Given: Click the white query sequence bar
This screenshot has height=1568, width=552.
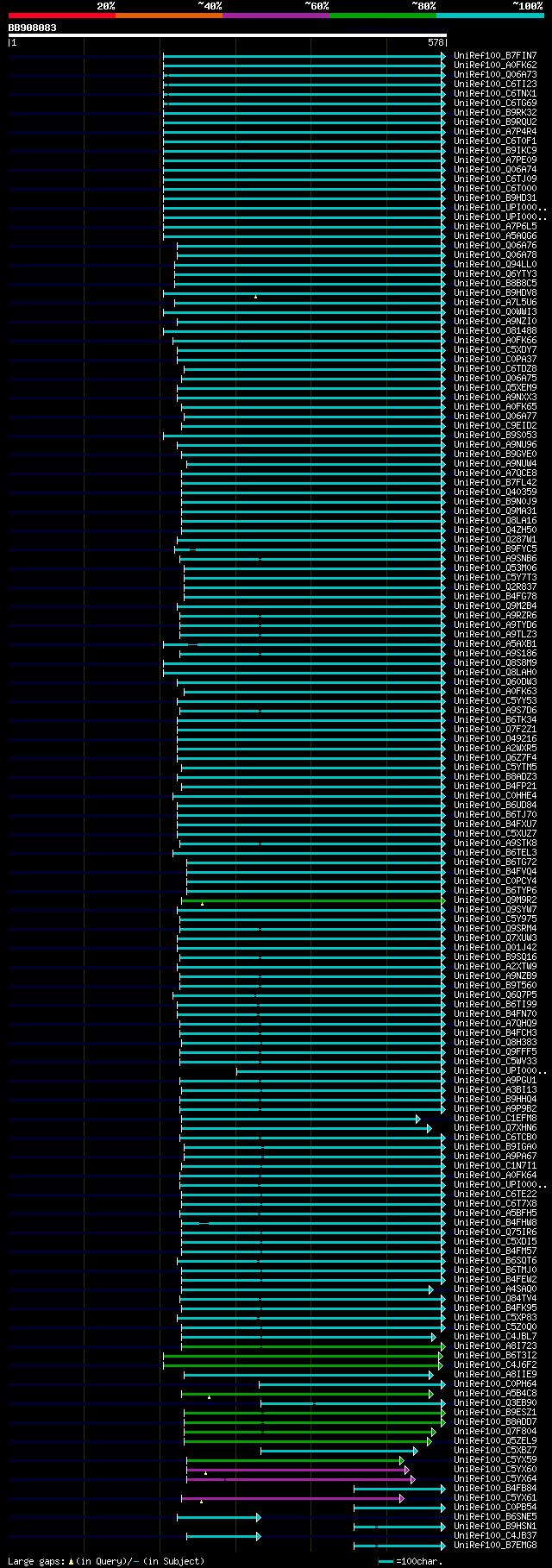Looking at the screenshot, I should (228, 35).
